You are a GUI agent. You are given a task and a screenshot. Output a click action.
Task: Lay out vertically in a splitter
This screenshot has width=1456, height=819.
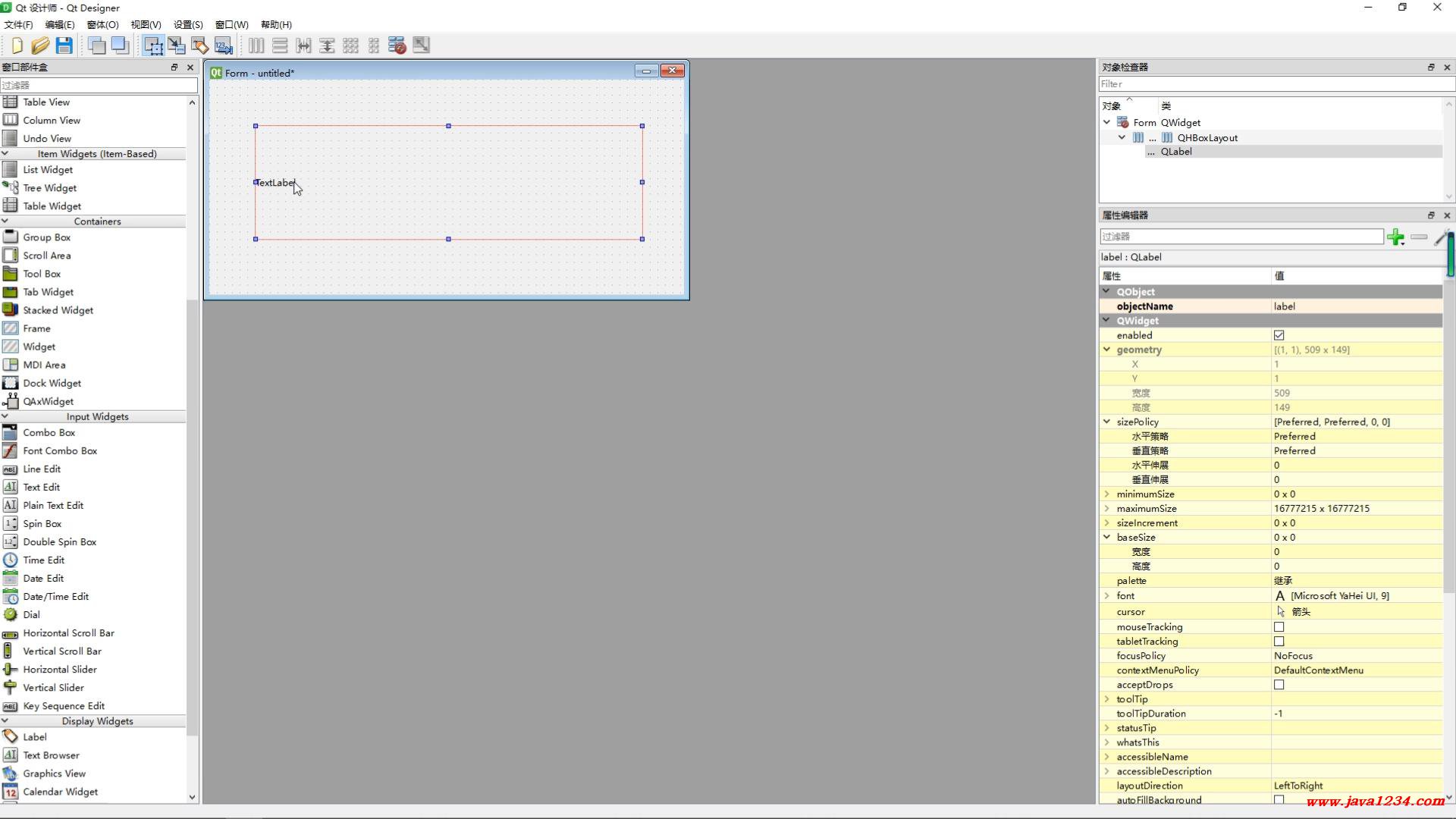coord(327,45)
